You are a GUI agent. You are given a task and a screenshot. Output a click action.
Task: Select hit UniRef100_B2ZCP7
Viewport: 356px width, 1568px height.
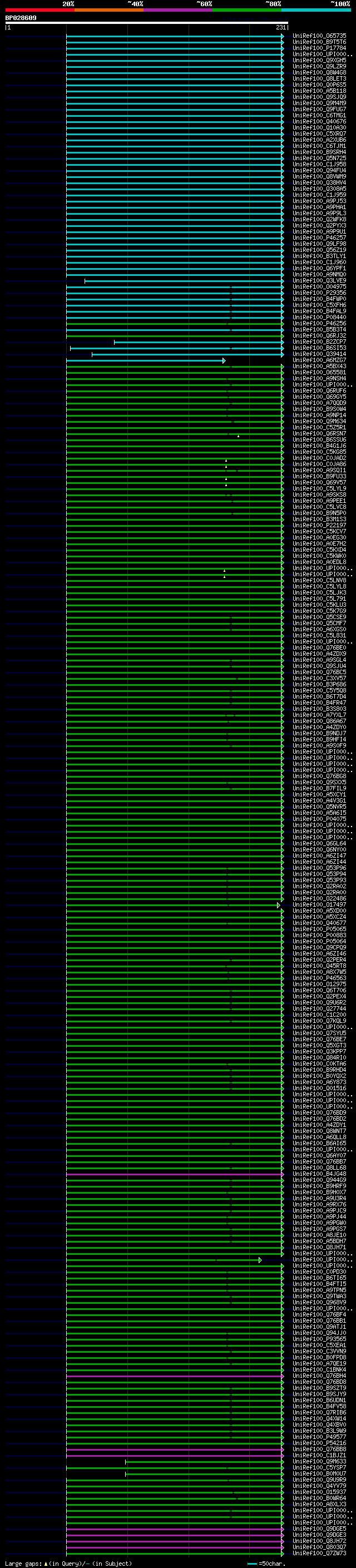coord(319,342)
